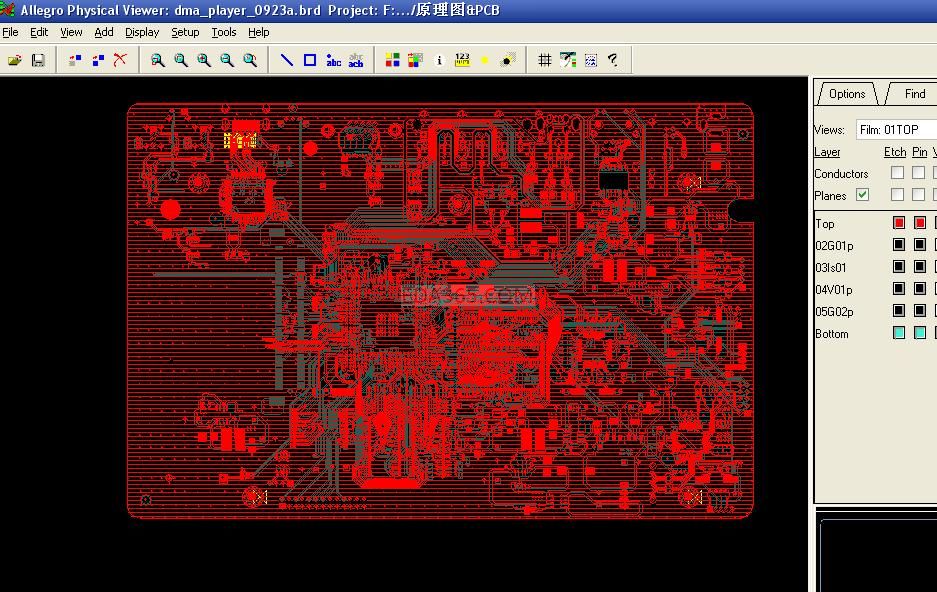Screen dimensions: 937x592
Task: Open the Help menu
Action: 259,32
